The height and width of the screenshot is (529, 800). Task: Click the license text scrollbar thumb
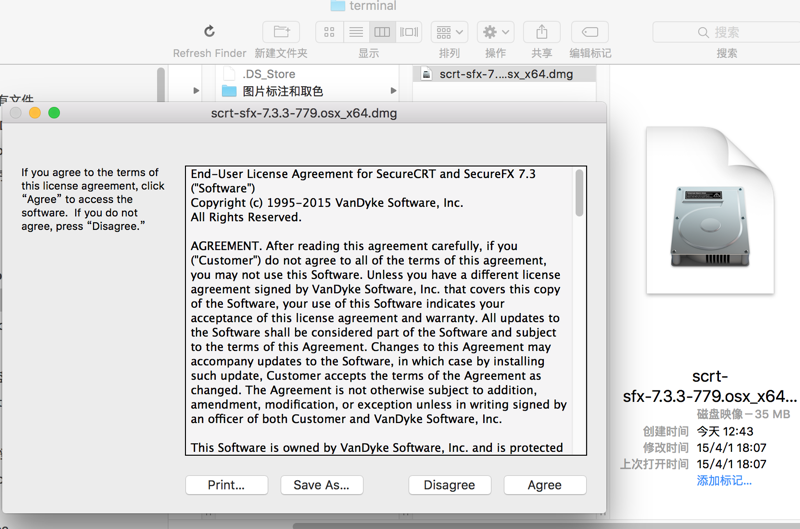click(x=579, y=193)
